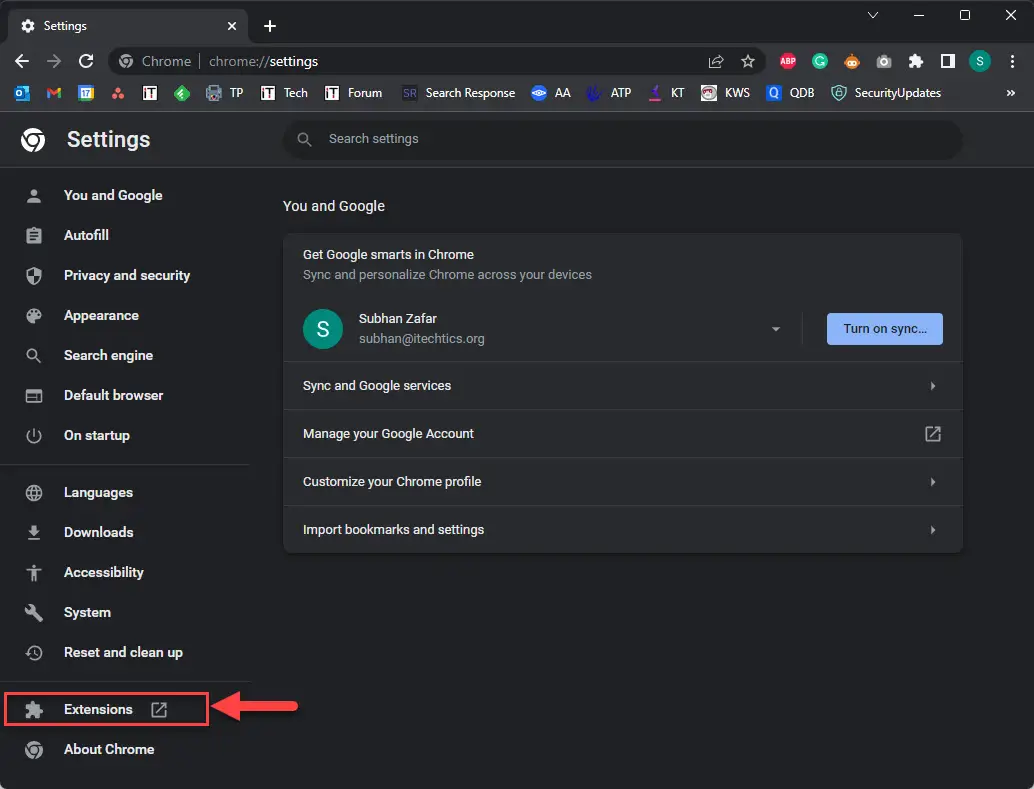Open Chrome three-dot menu
The image size is (1034, 789).
1012,61
